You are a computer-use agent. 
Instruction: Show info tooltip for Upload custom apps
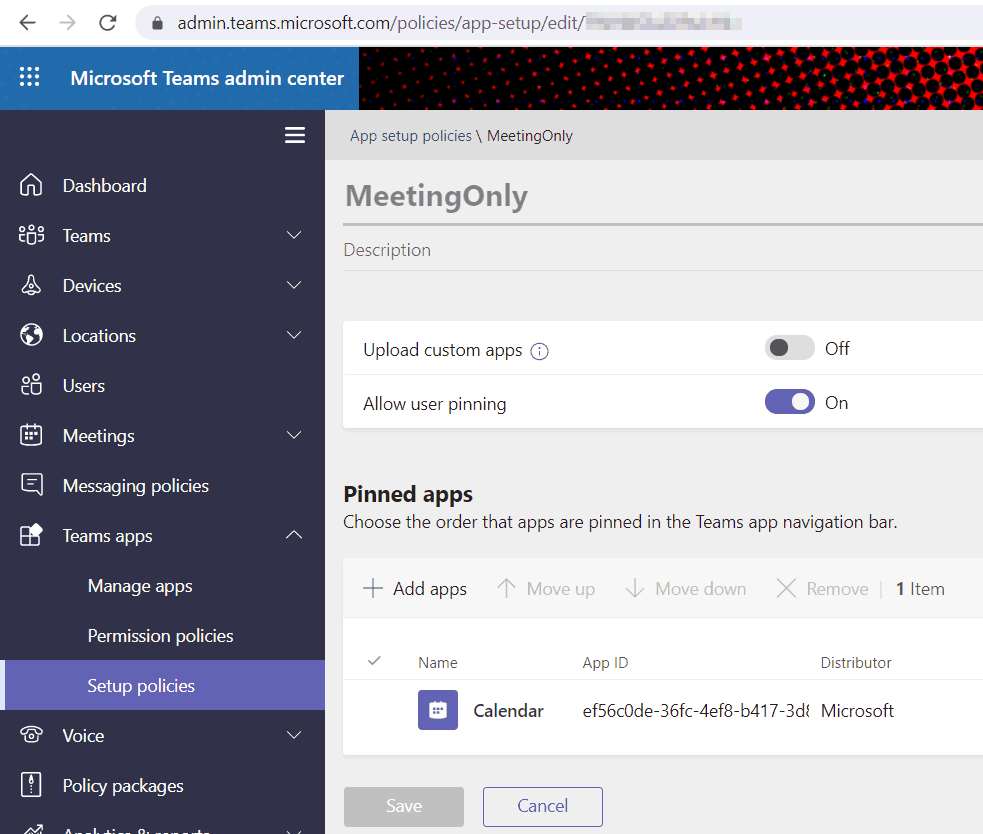[539, 351]
